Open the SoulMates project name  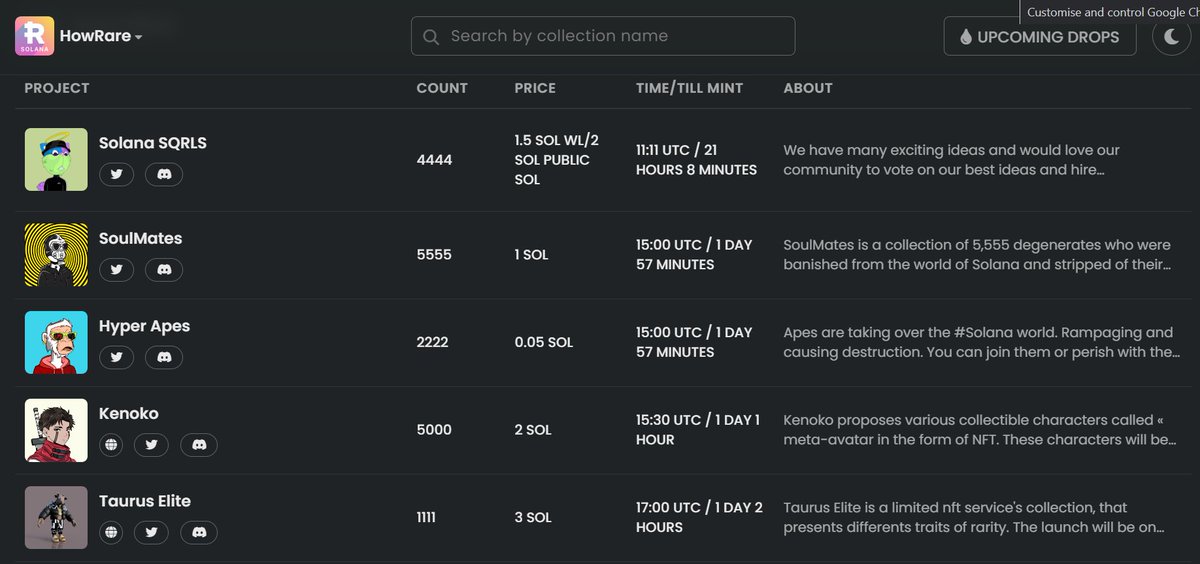(x=141, y=238)
